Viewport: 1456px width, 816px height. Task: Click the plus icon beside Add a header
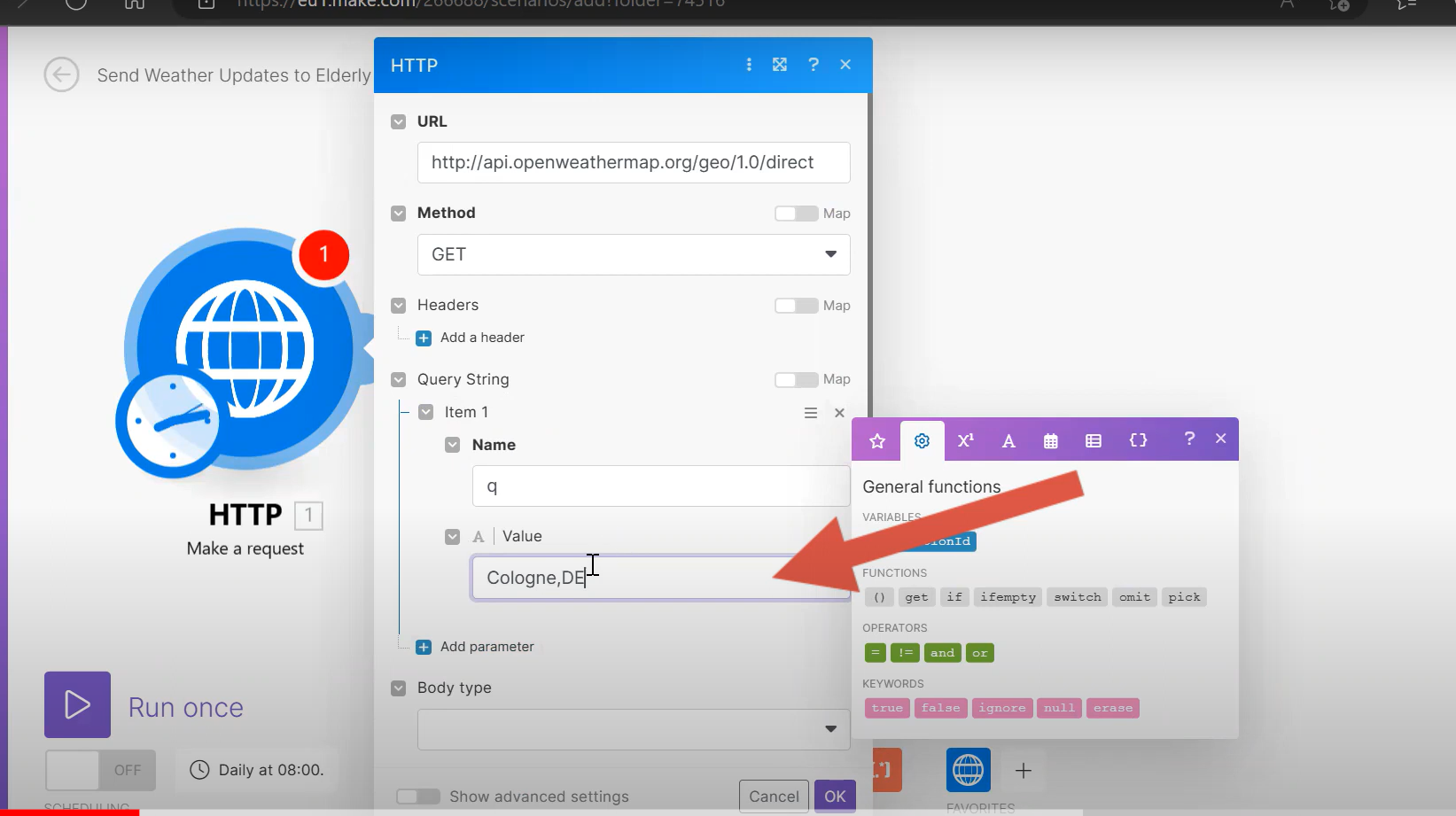[x=424, y=338]
